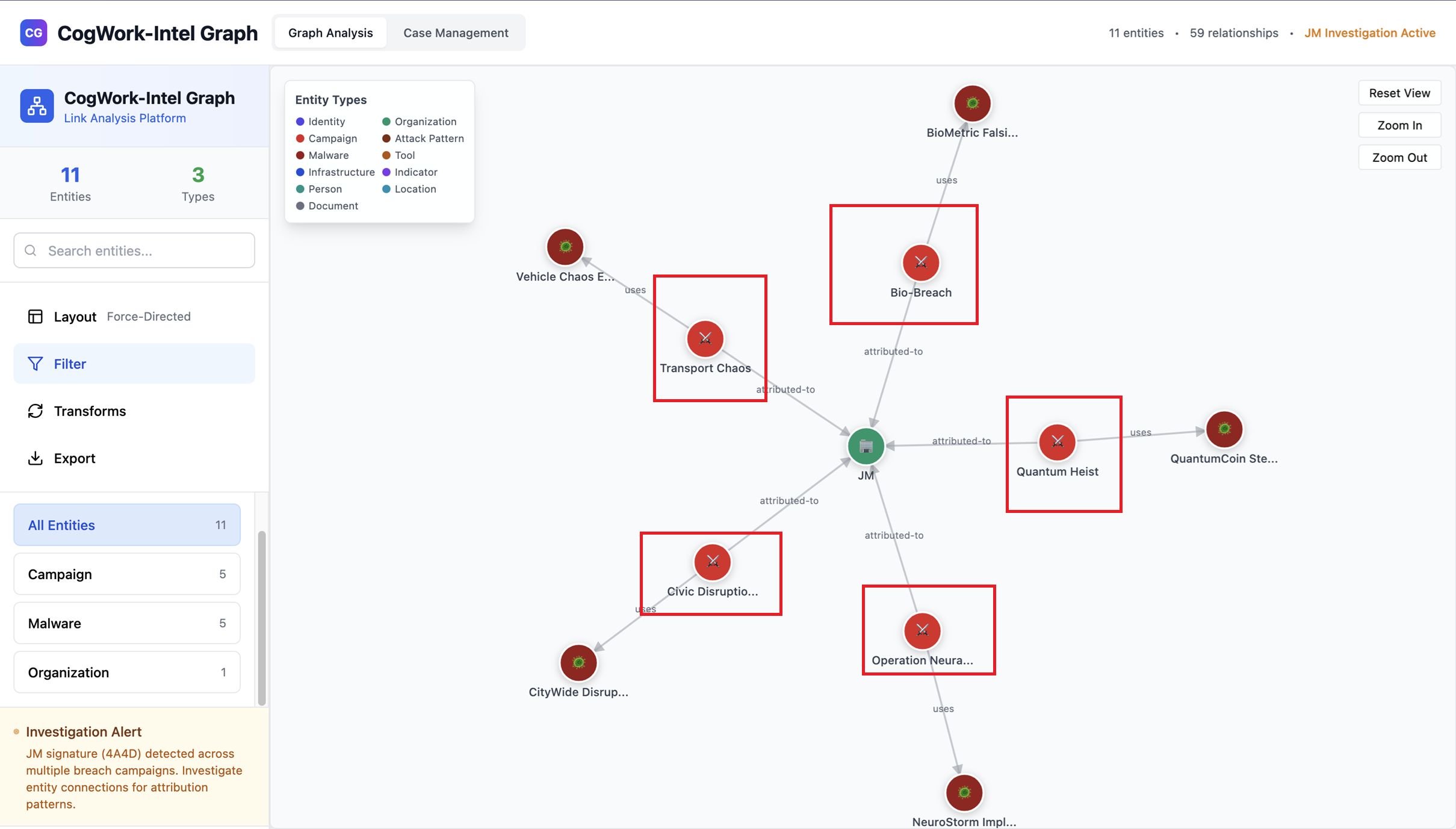Click the NeuroStorm malware node
Screen dimensions: 1456x829
coord(964,792)
